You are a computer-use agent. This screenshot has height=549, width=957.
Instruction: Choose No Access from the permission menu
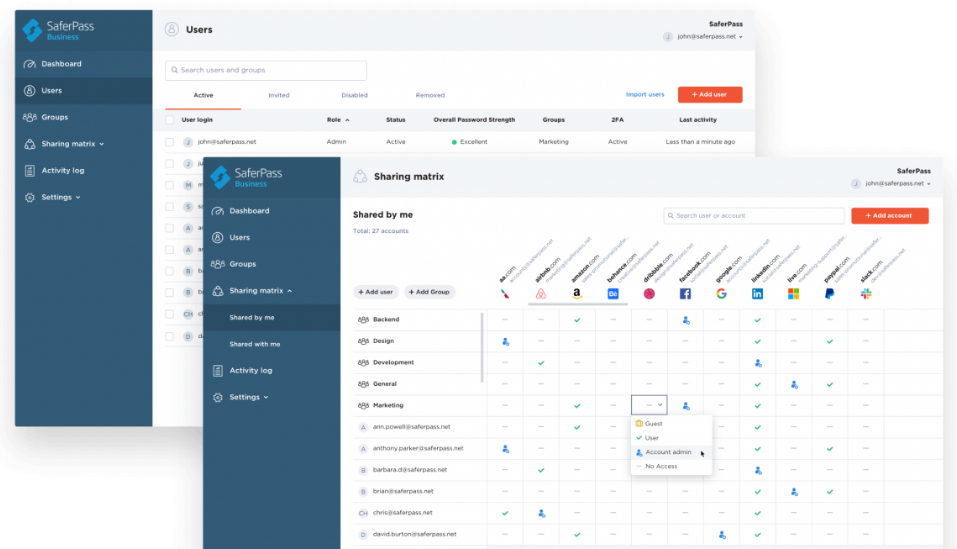[x=671, y=467]
